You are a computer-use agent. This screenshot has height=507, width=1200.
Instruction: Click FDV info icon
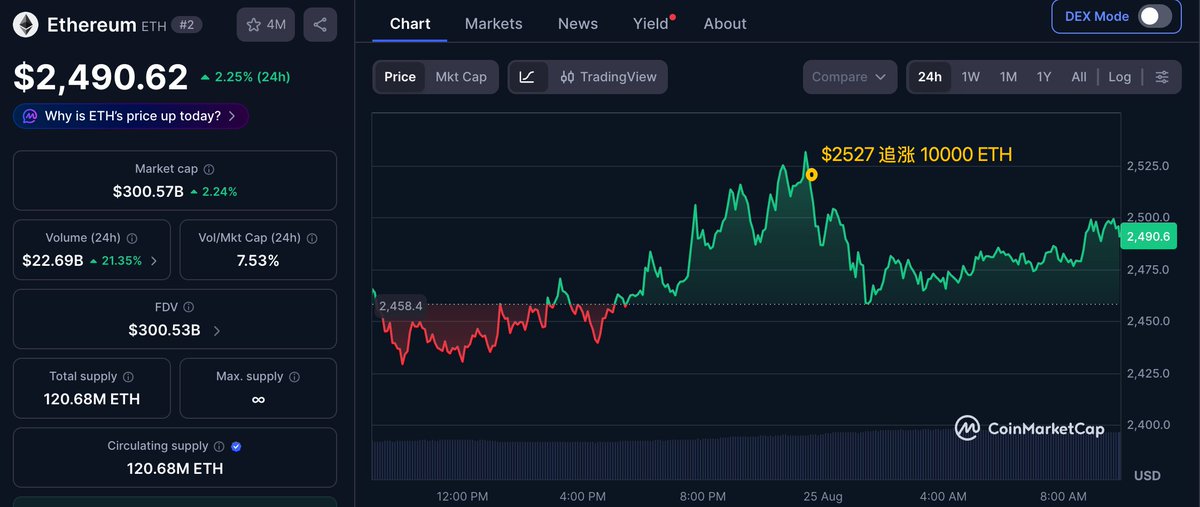(x=189, y=308)
